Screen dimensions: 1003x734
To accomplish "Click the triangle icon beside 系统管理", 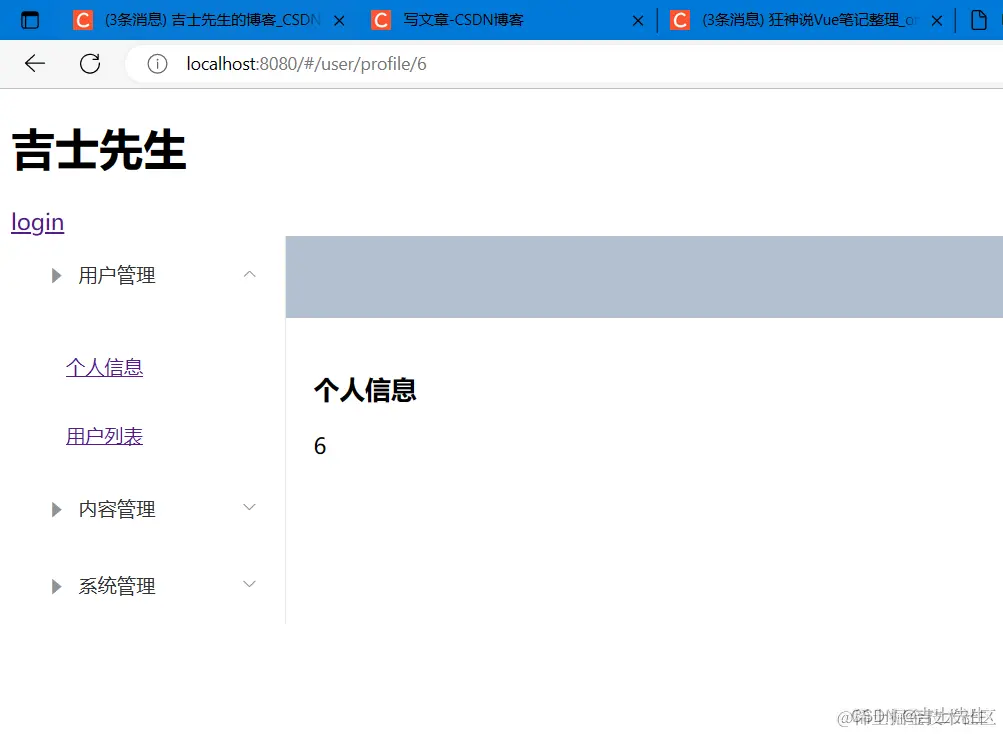I will (56, 586).
